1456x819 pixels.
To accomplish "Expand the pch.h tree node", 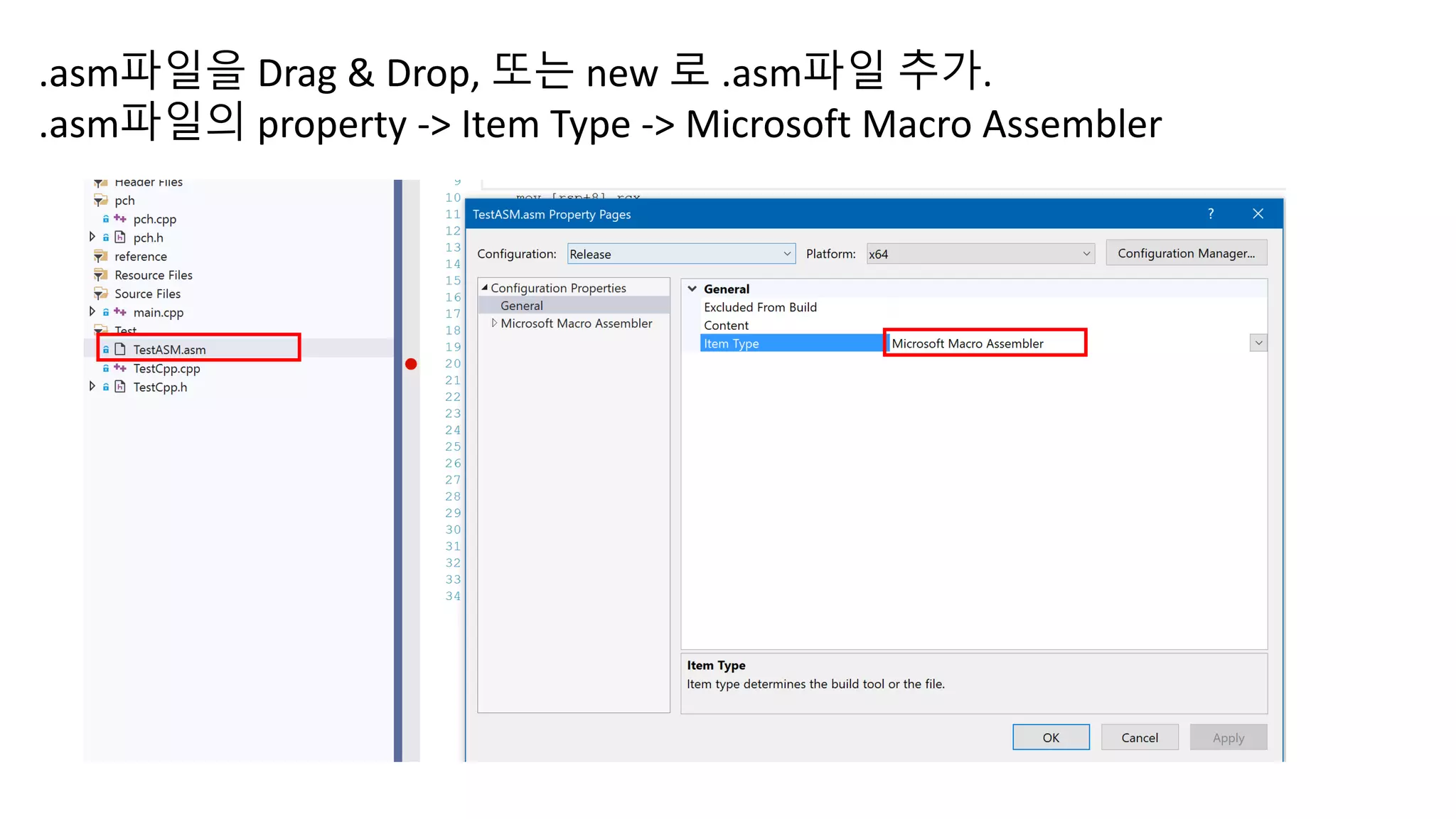I will point(92,237).
